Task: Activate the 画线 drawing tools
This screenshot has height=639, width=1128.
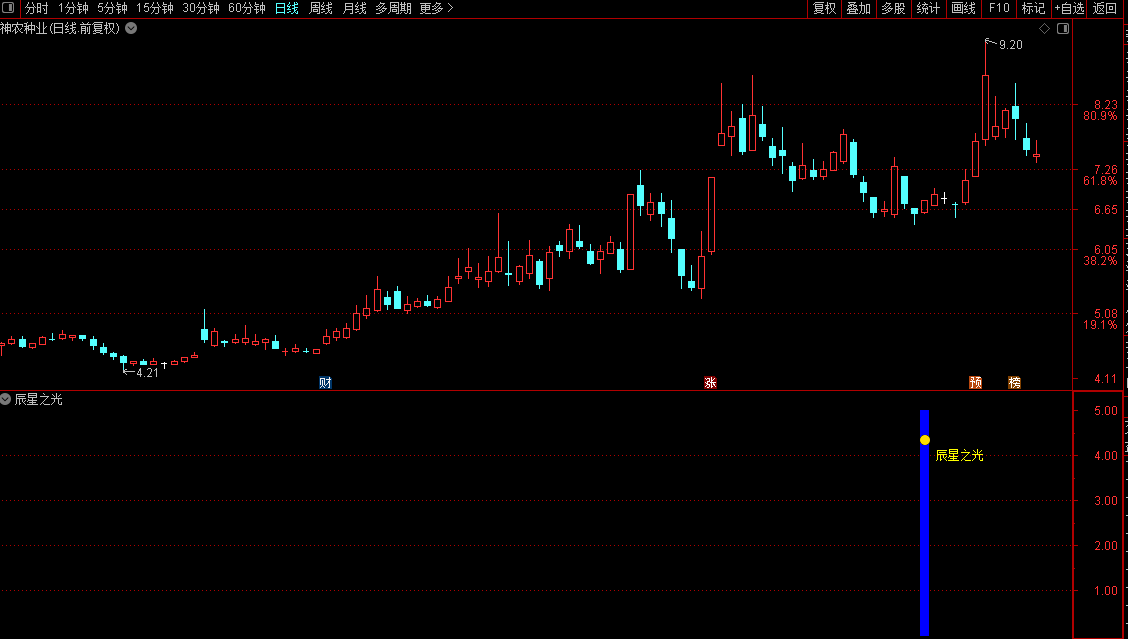Action: pos(963,9)
